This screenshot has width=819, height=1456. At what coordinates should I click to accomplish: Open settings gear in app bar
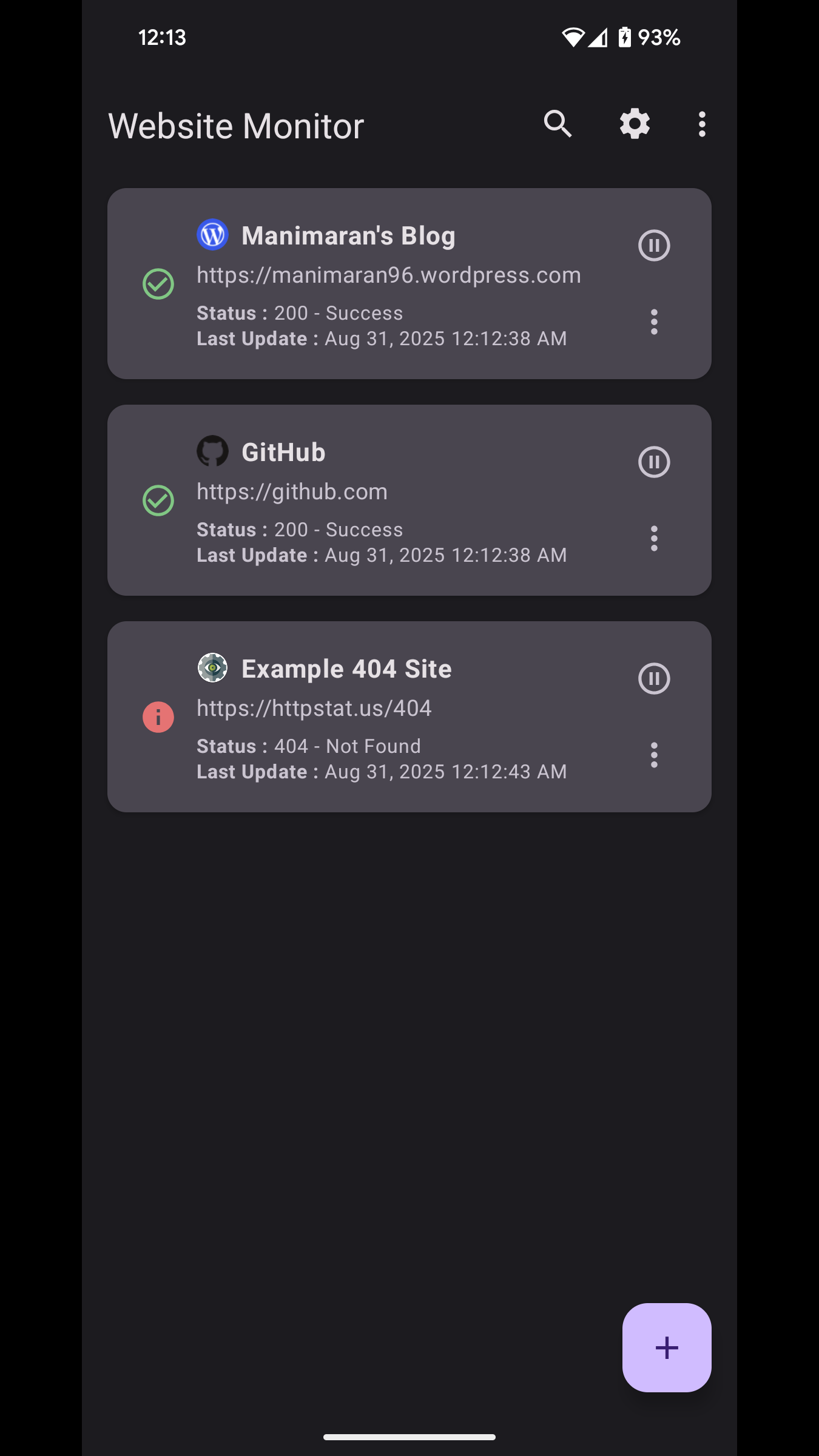pos(635,124)
